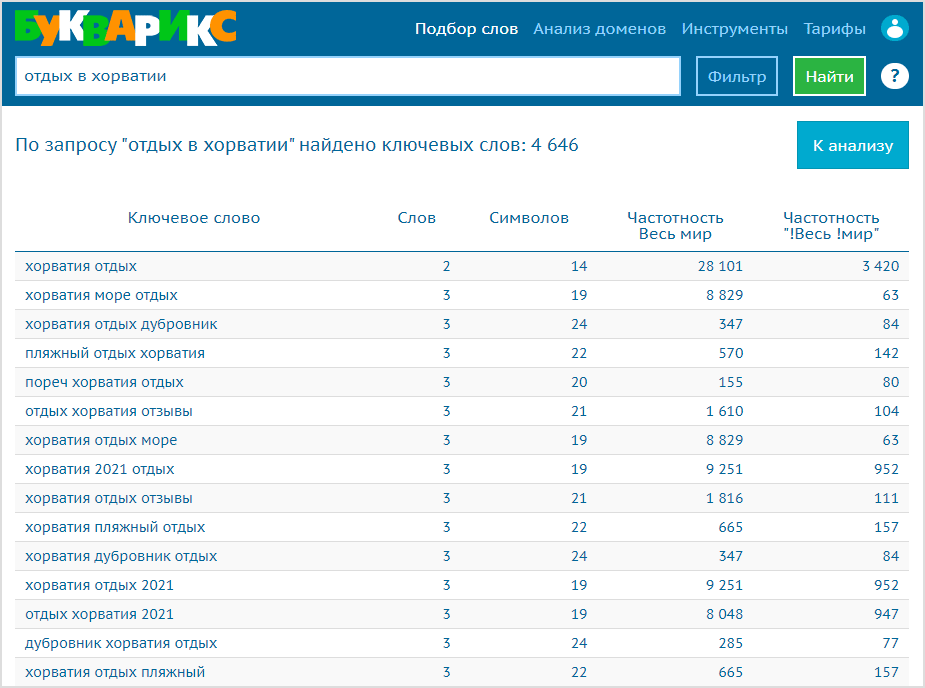Go to the Тарифы page
Screen dimensions: 925x688
coord(834,29)
